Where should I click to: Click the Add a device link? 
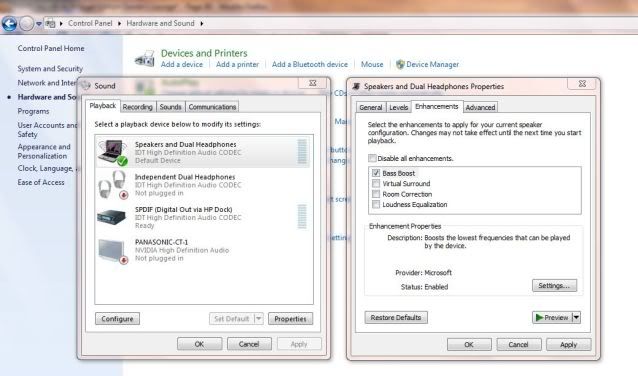tap(181, 64)
